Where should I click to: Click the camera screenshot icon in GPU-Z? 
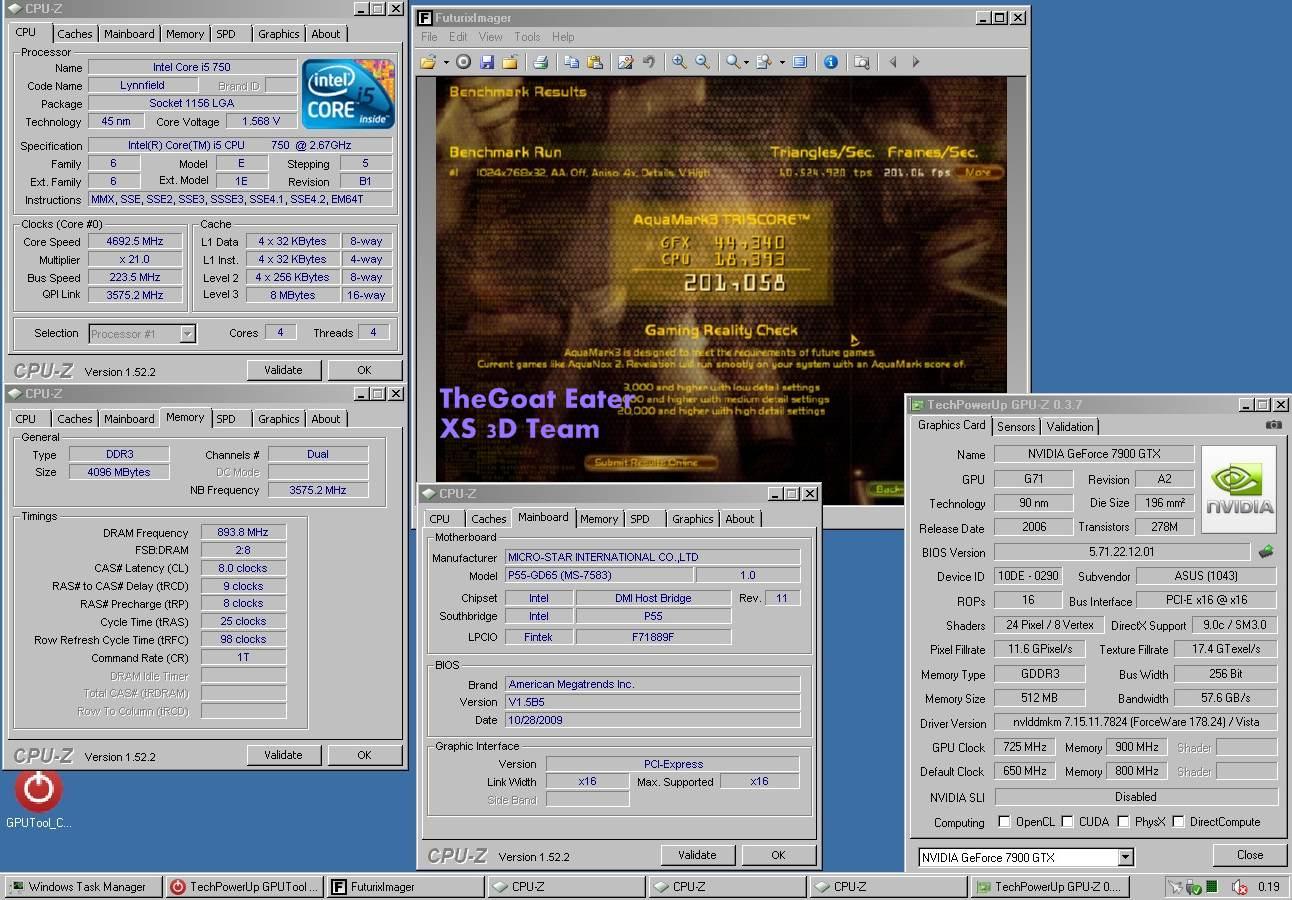pos(1273,425)
